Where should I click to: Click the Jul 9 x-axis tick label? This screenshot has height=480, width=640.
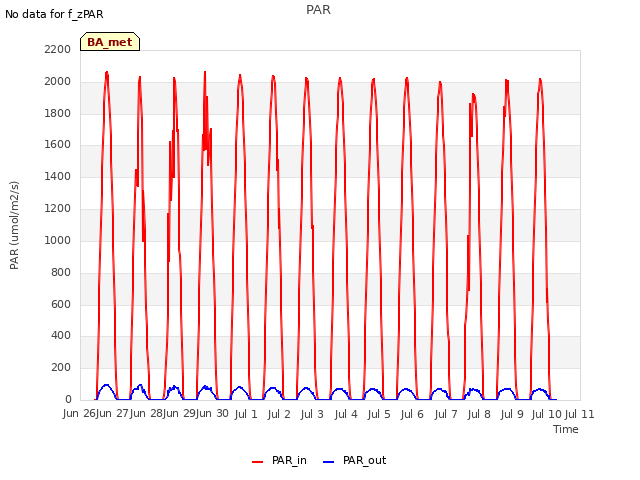pos(512,414)
